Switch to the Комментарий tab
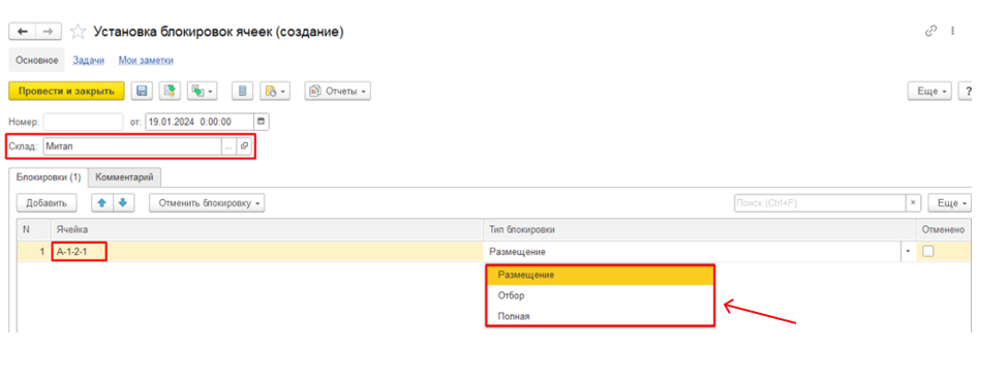 (124, 177)
